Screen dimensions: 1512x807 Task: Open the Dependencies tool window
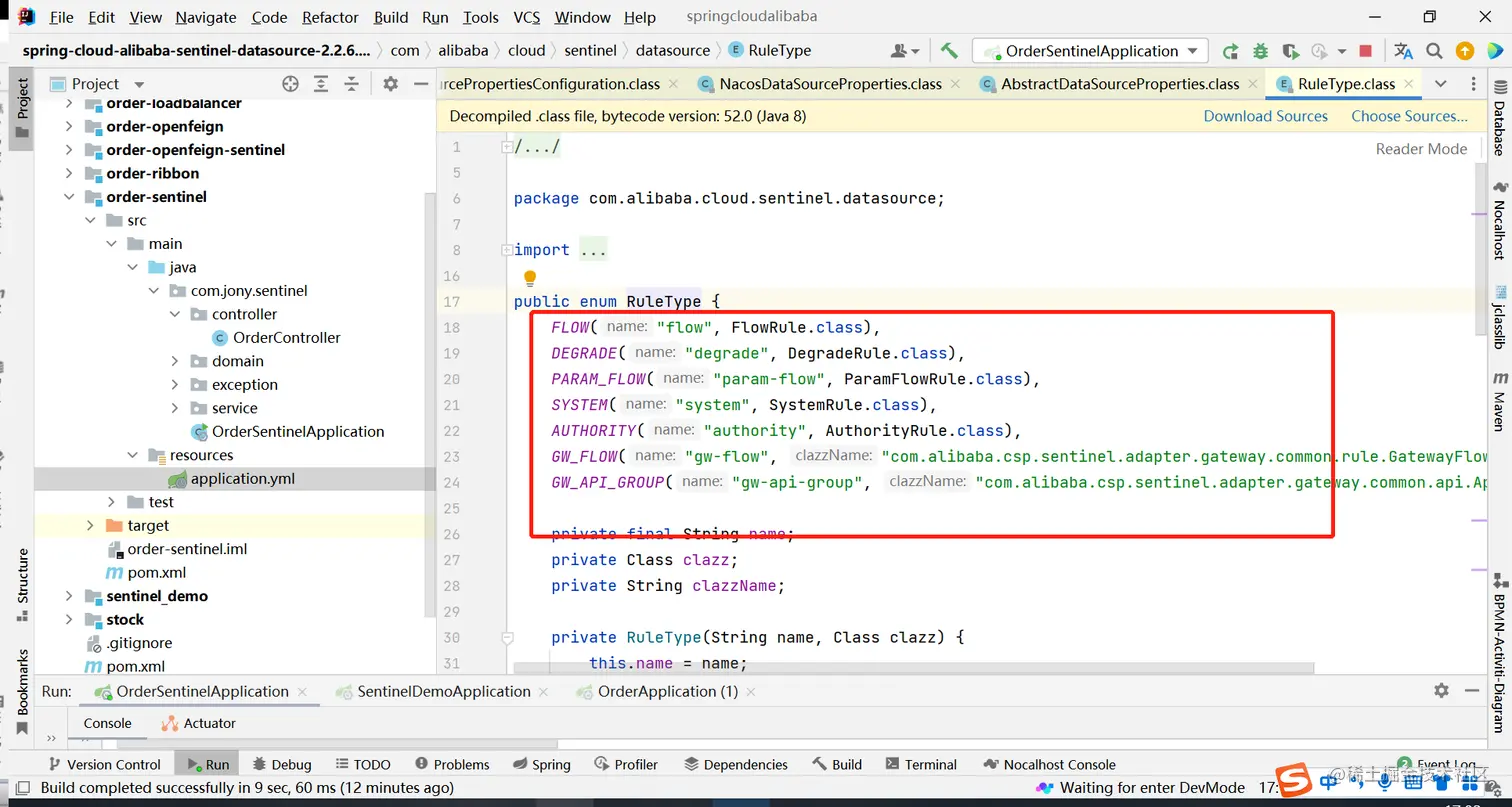[736, 764]
